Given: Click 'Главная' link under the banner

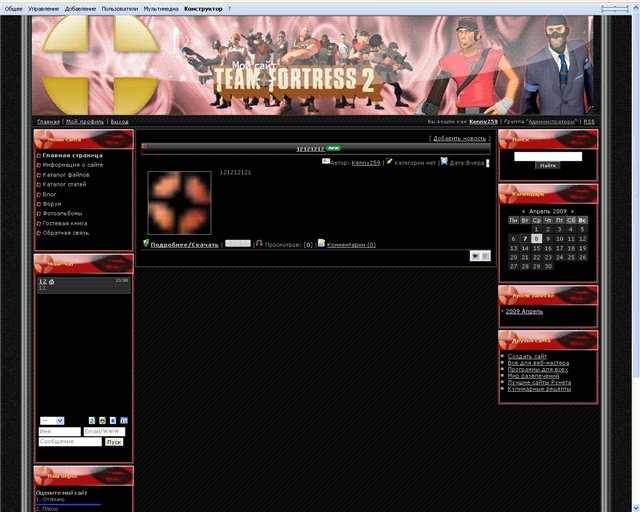Looking at the screenshot, I should point(48,122).
